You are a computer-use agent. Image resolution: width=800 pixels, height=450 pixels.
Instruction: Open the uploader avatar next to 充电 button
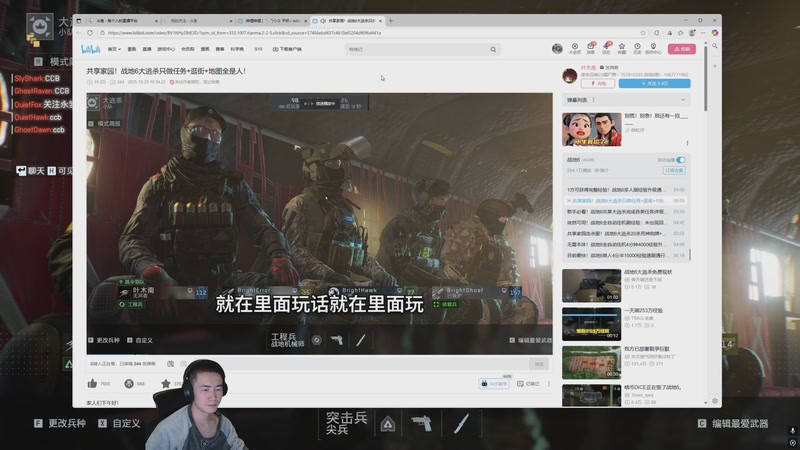click(x=569, y=76)
